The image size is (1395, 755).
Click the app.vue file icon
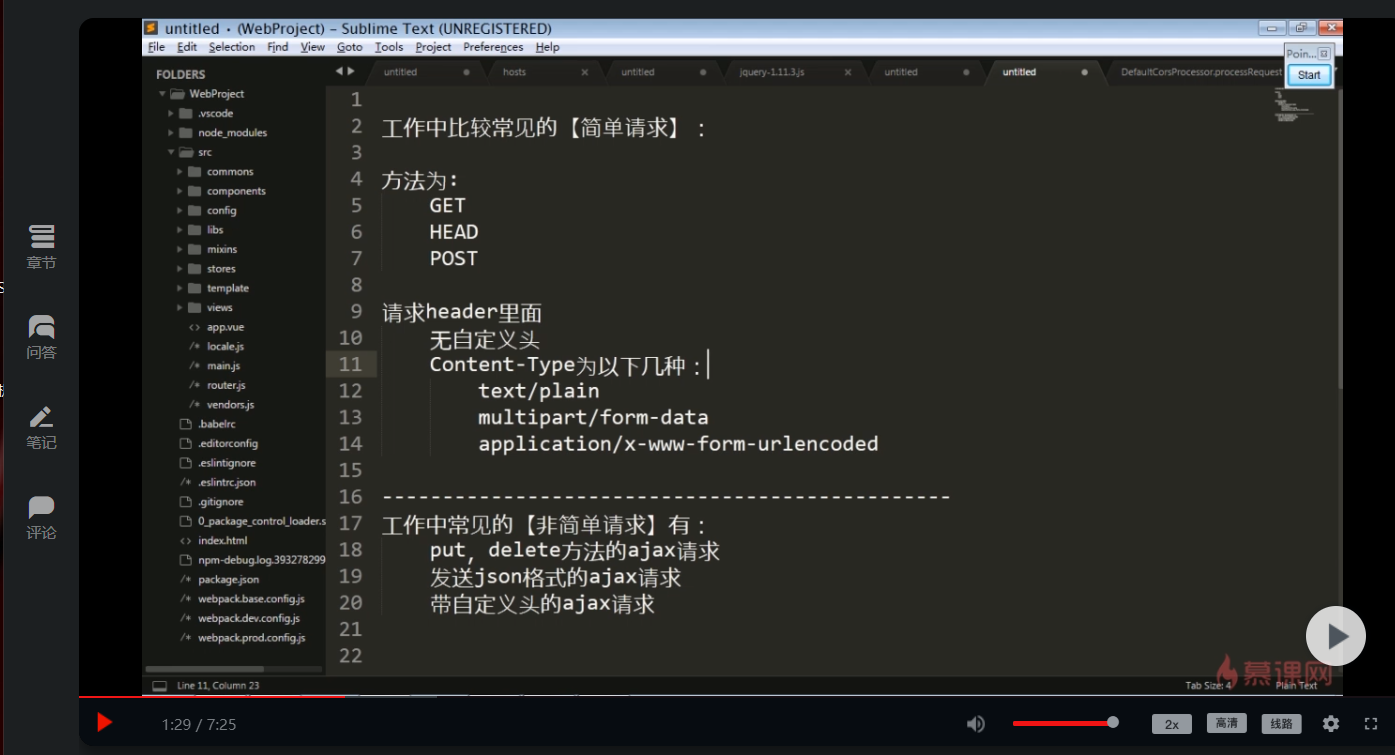[194, 327]
